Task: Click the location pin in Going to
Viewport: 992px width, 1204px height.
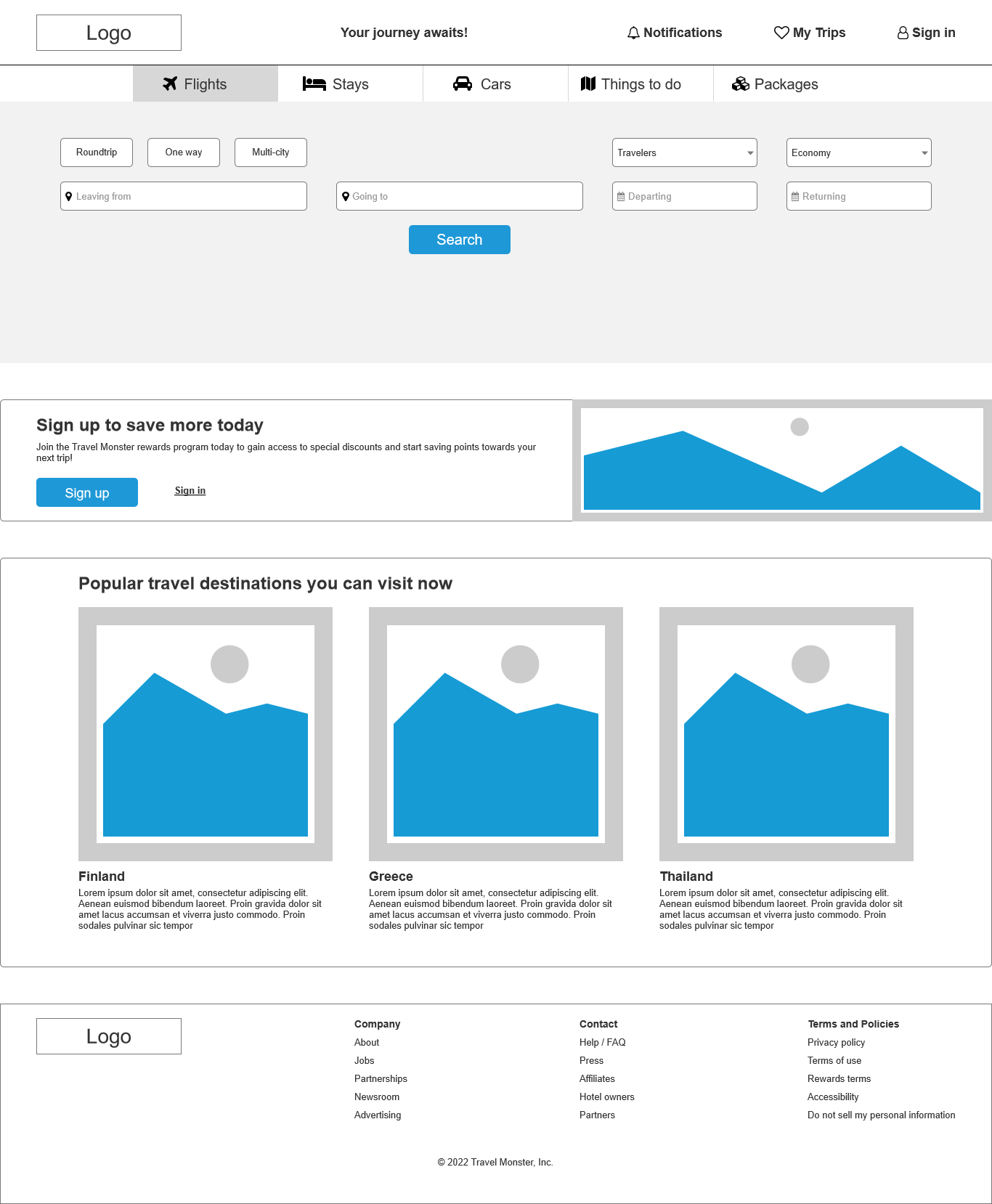Action: click(x=346, y=196)
